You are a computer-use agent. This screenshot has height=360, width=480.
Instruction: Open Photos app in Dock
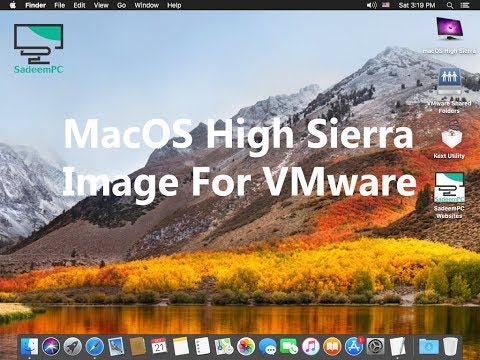coord(246,347)
